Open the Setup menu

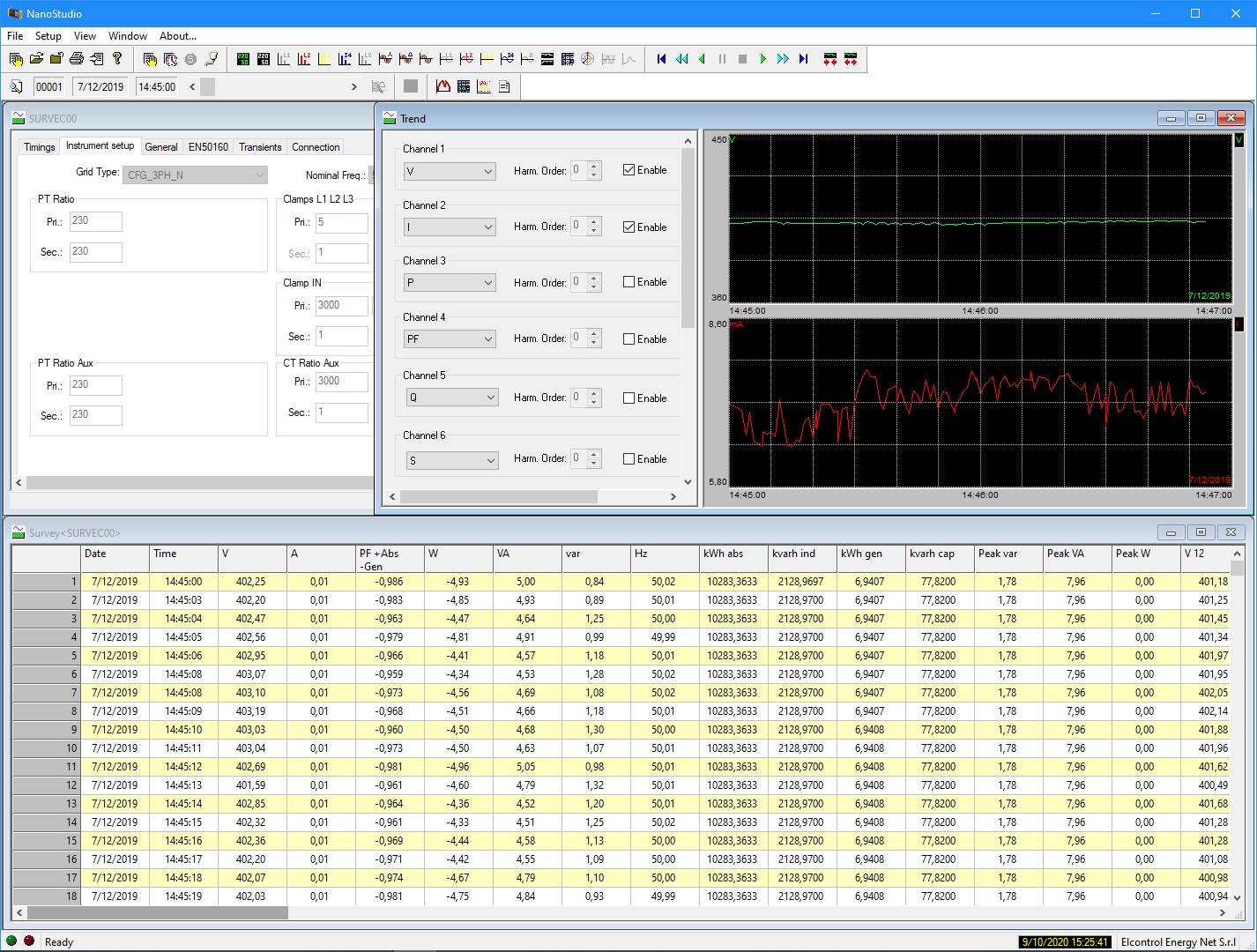click(x=48, y=36)
